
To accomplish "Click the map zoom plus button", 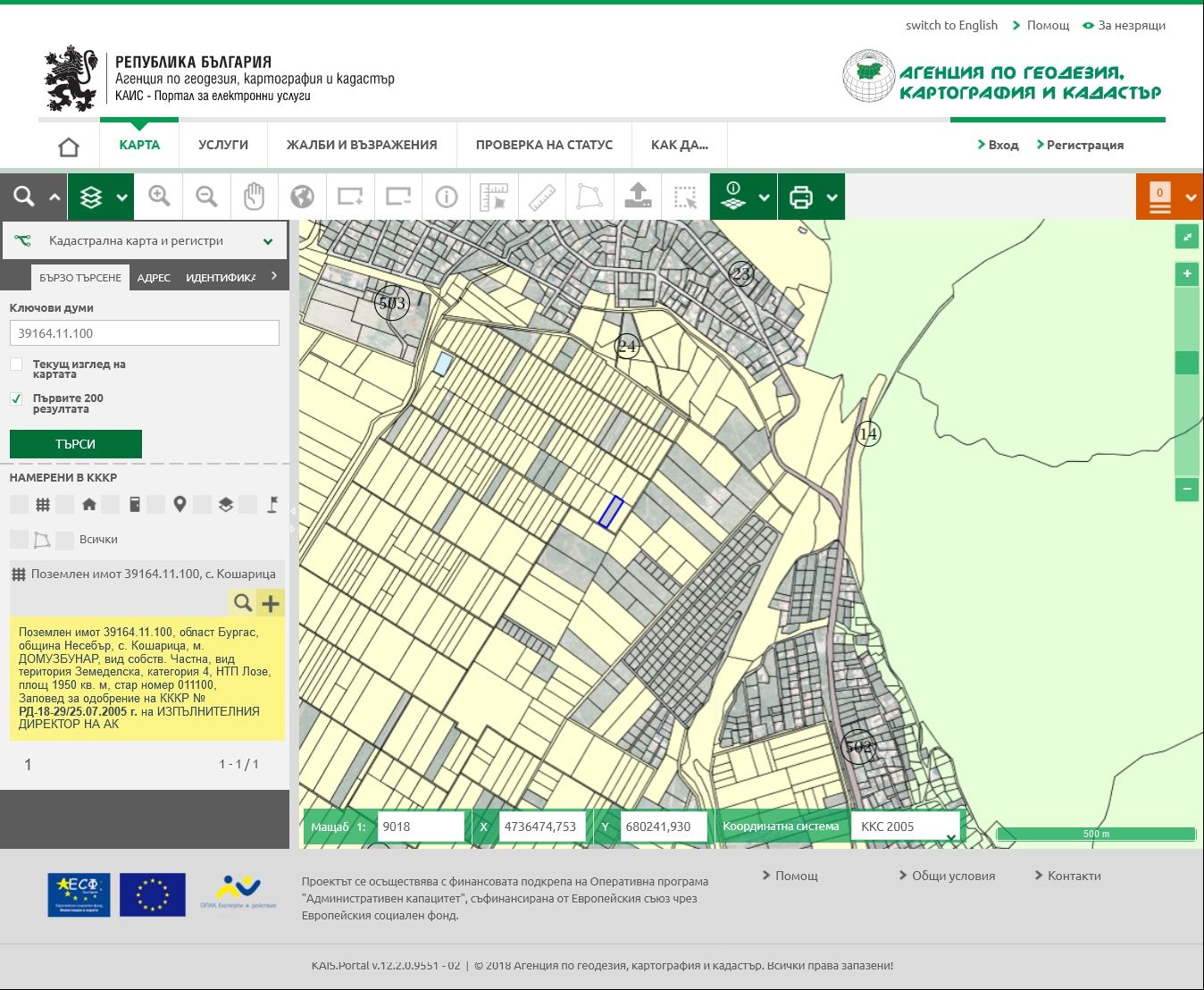I will 1187,273.
